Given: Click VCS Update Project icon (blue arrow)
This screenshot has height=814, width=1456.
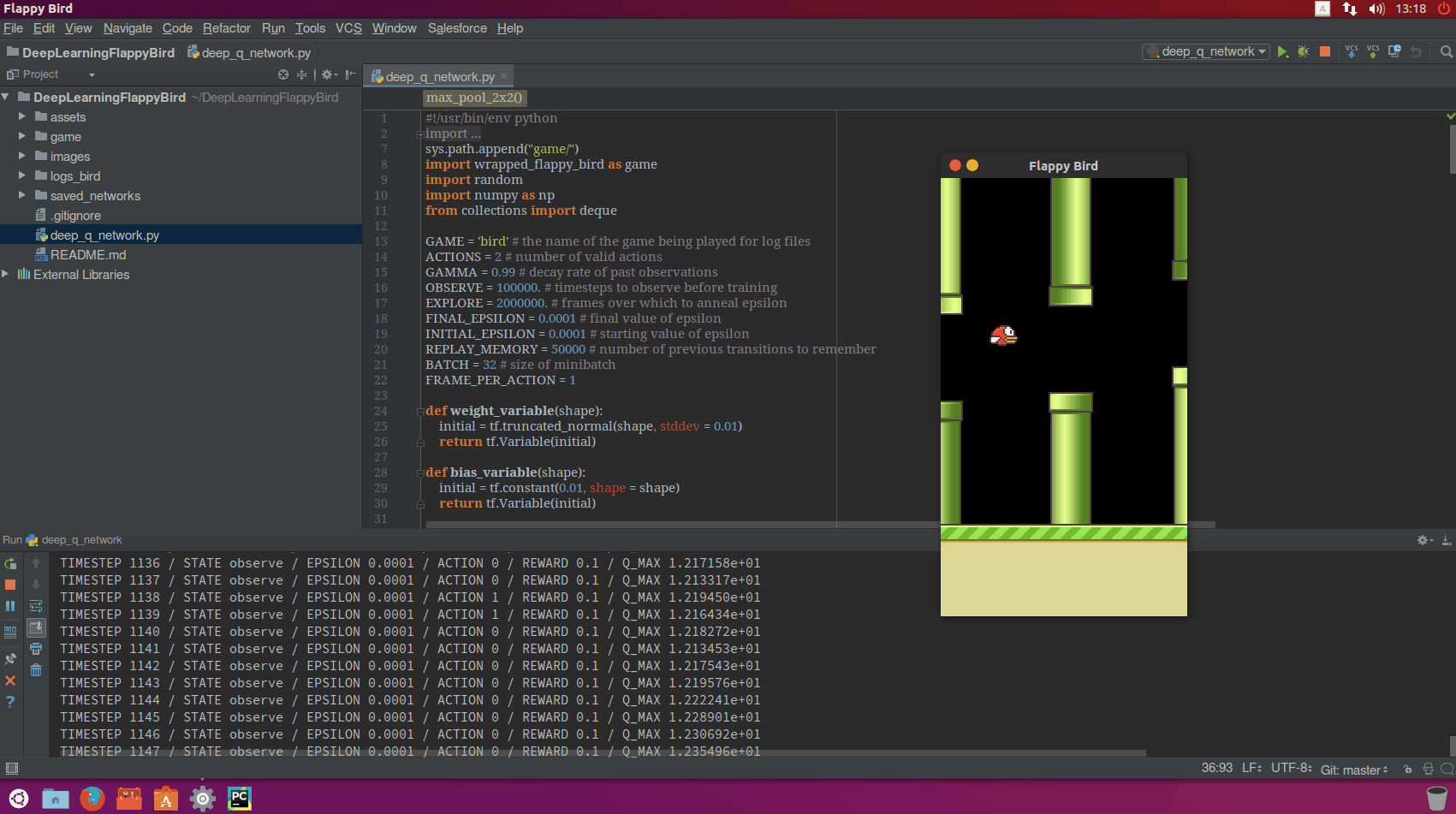Looking at the screenshot, I should 1352,51.
